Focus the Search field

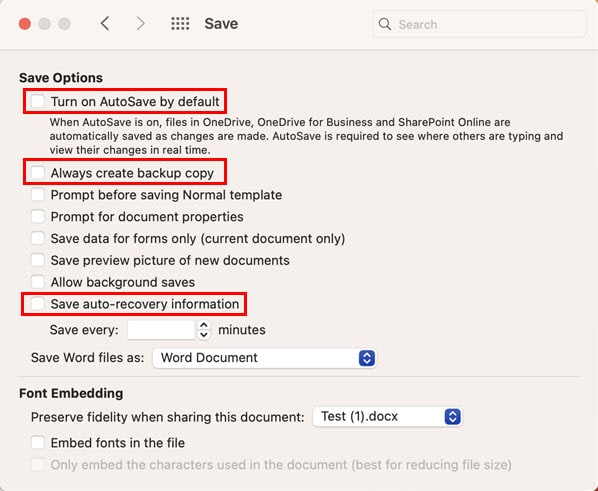[479, 24]
